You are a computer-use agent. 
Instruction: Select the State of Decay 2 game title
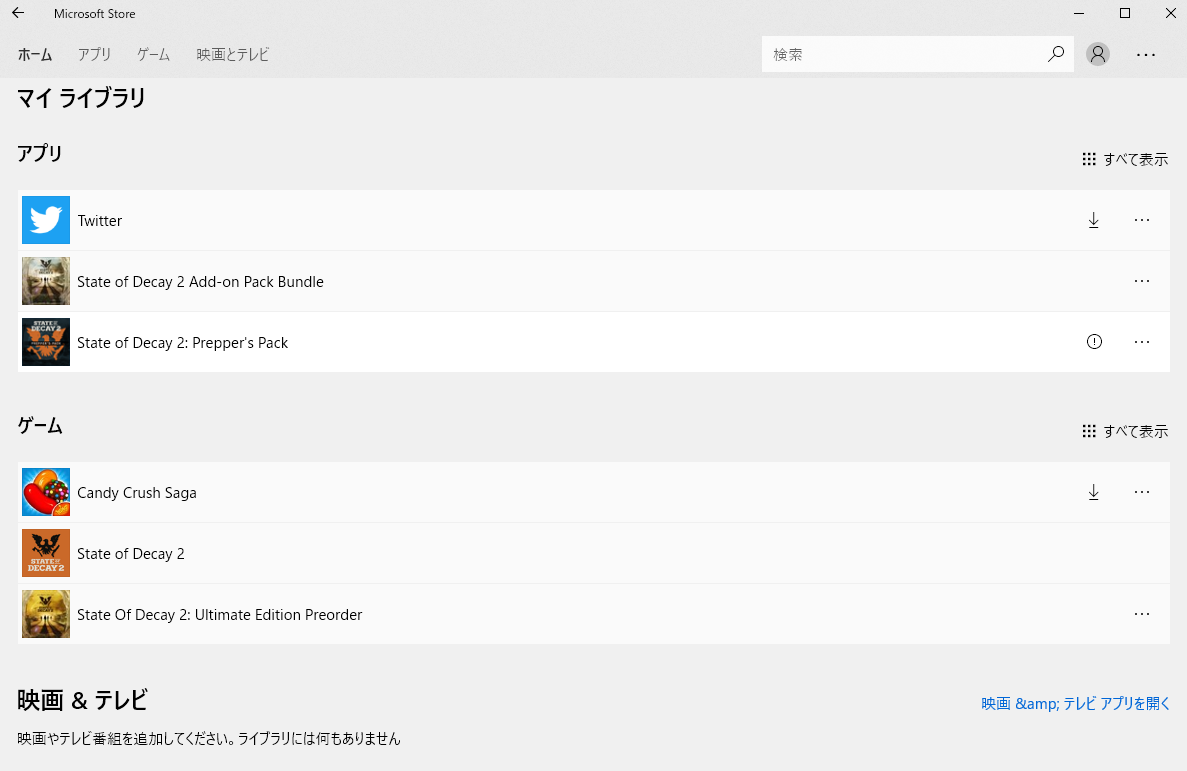click(x=131, y=554)
